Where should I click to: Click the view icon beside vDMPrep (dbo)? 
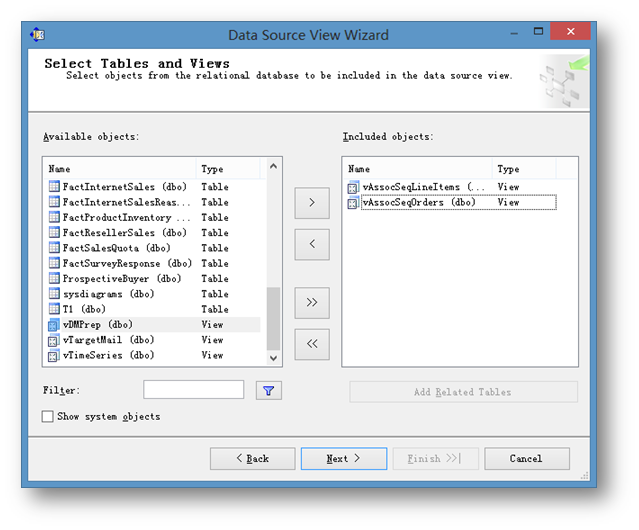[x=54, y=325]
